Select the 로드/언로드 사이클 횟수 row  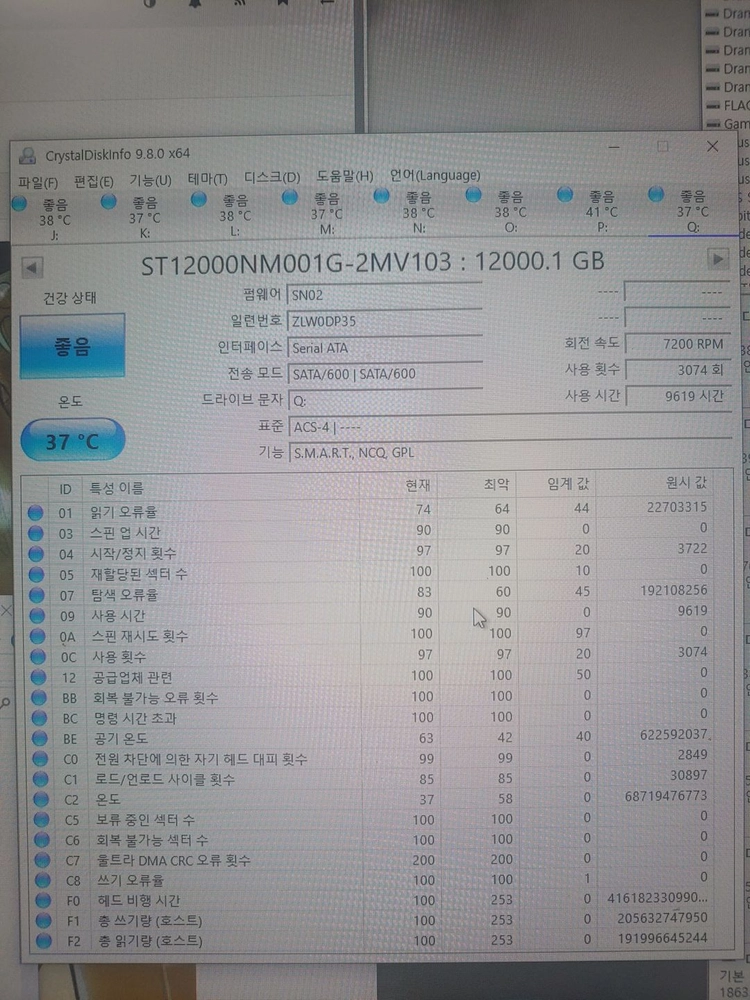pos(371,778)
